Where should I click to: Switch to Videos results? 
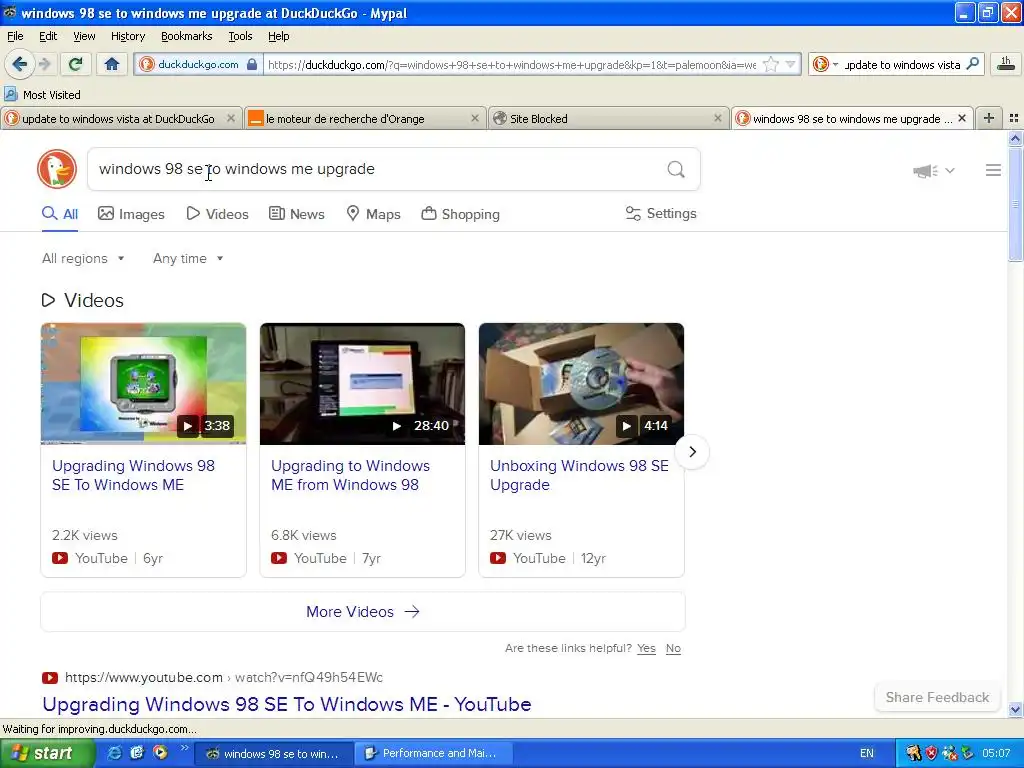tap(217, 214)
